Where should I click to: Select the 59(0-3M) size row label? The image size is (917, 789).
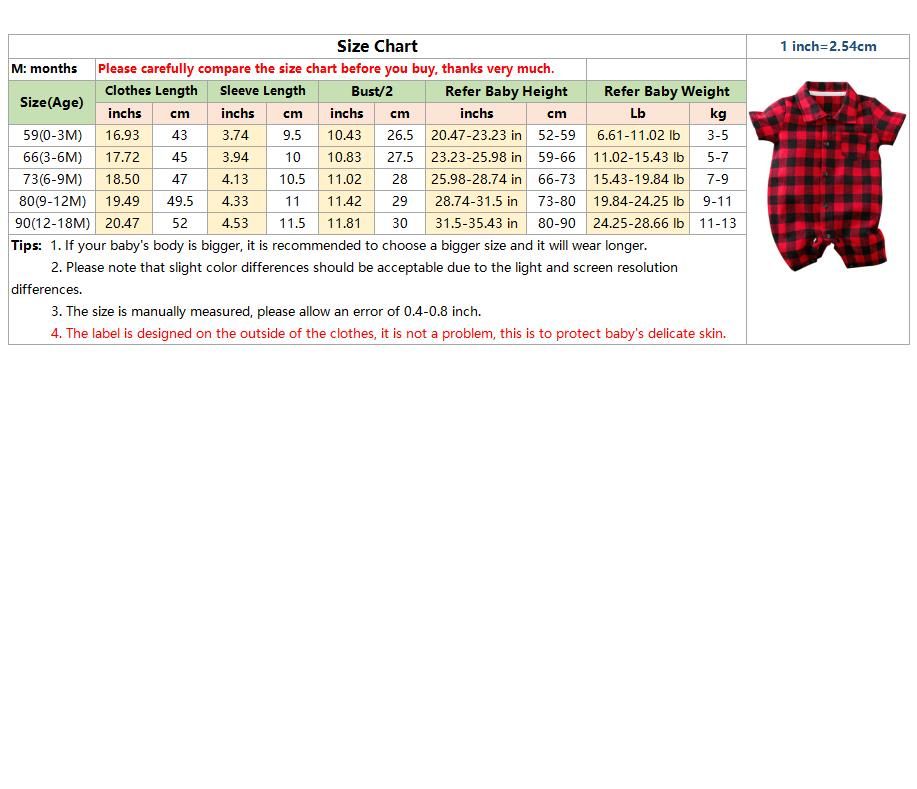click(52, 135)
